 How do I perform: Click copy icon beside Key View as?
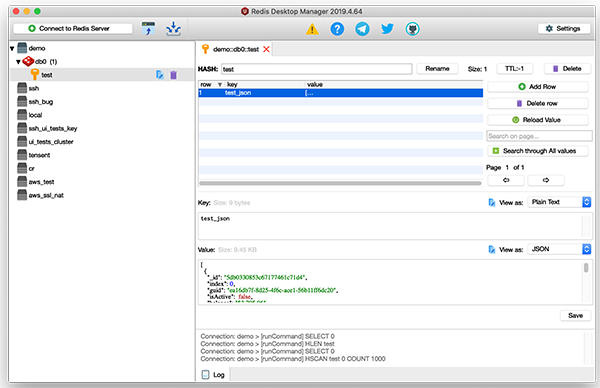point(492,202)
